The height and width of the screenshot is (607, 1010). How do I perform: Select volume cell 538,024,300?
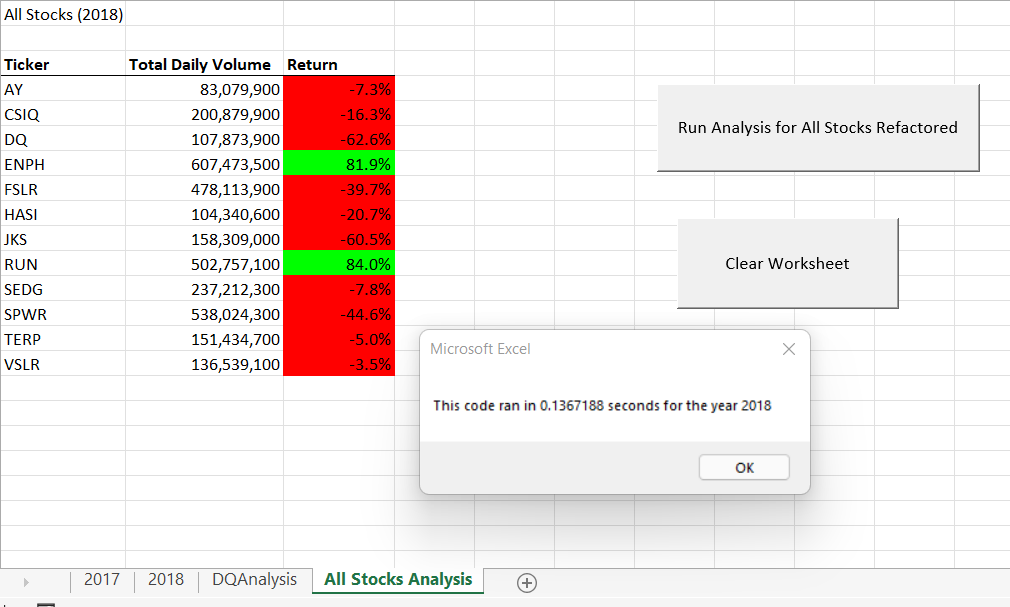click(x=204, y=314)
